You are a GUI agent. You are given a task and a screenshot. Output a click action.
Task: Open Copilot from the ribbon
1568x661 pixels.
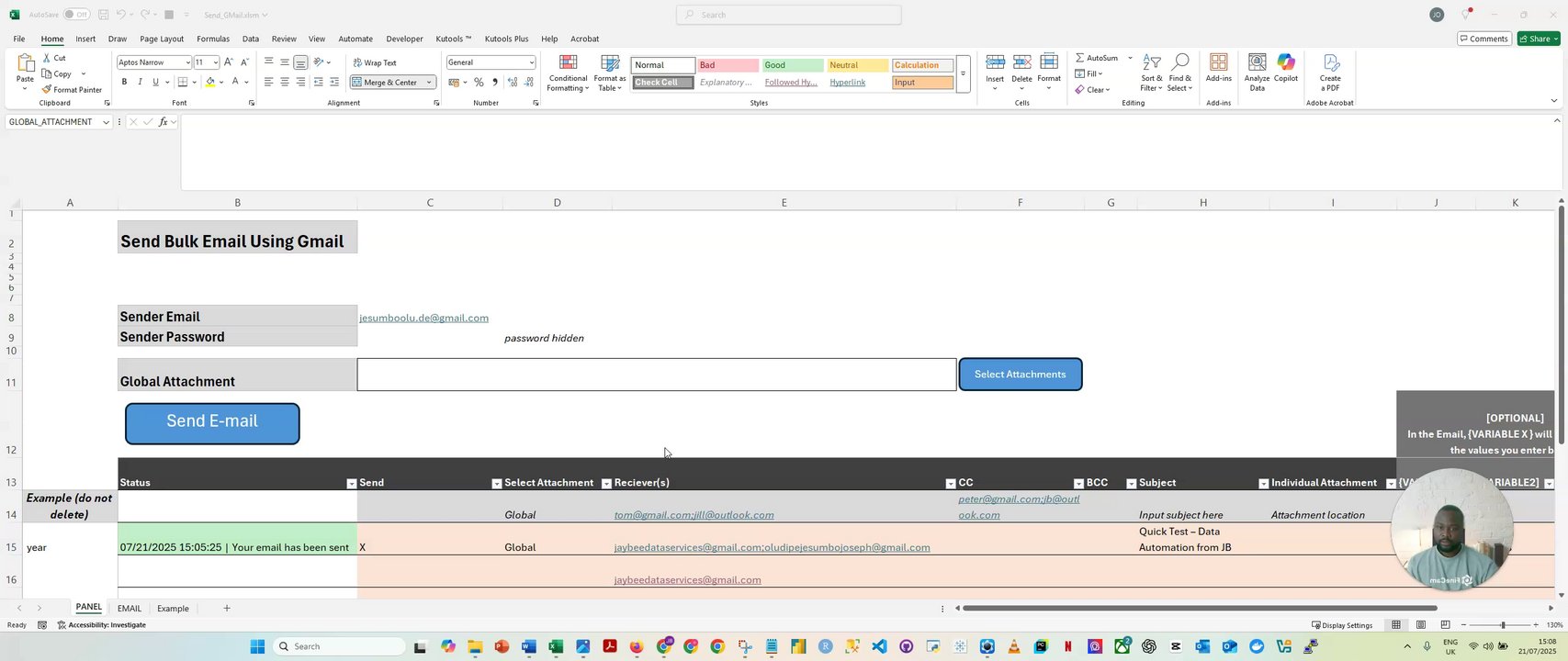click(1286, 69)
